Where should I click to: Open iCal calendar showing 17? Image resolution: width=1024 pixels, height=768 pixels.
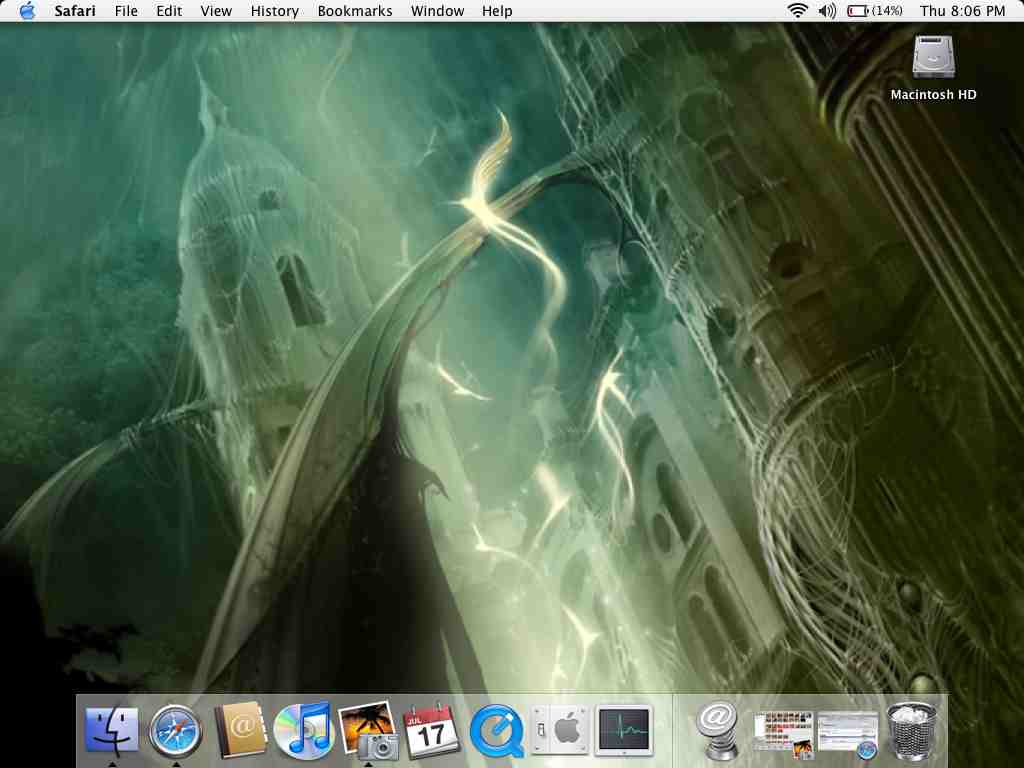[432, 730]
